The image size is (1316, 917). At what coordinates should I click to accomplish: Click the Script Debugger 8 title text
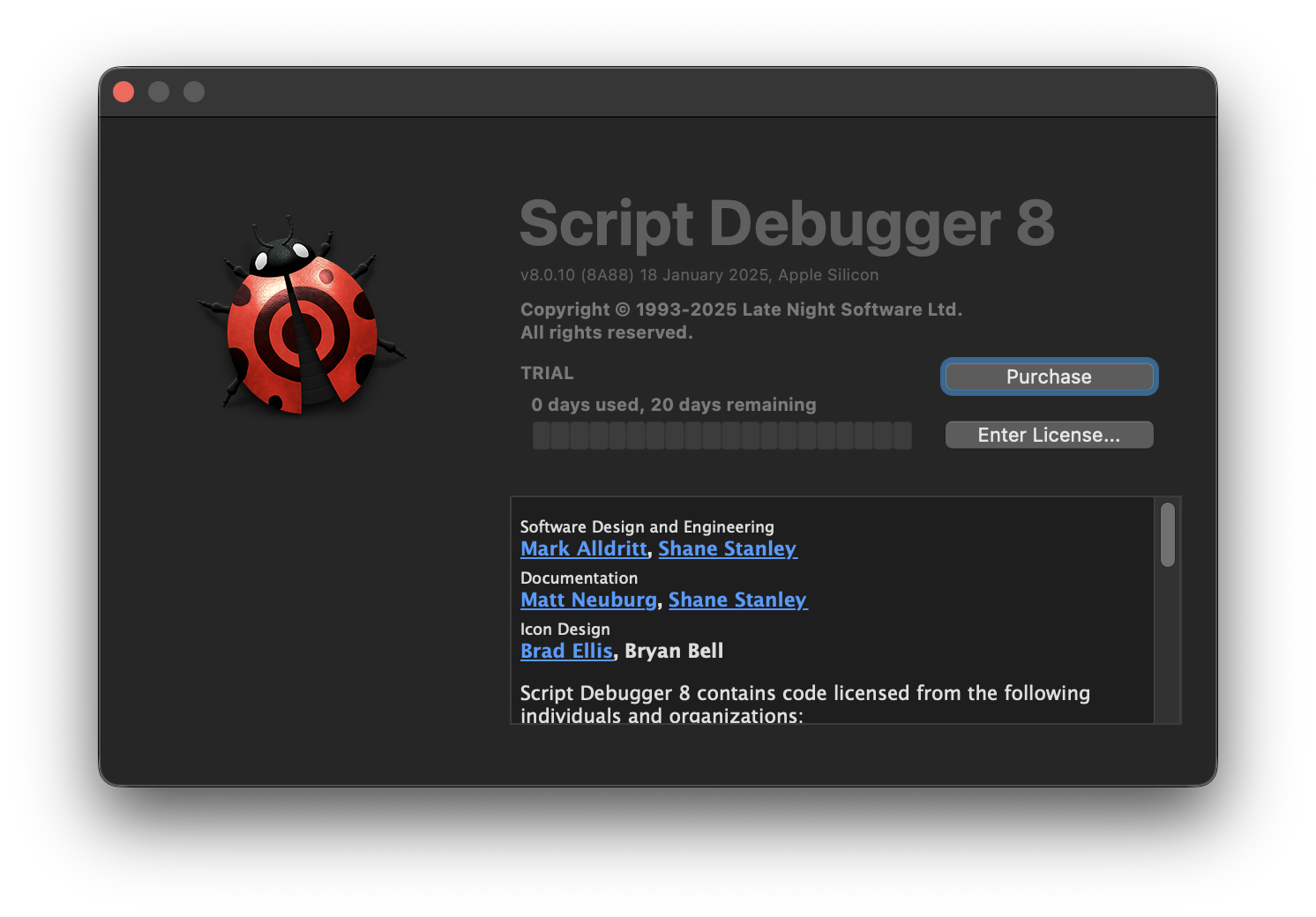coord(787,223)
